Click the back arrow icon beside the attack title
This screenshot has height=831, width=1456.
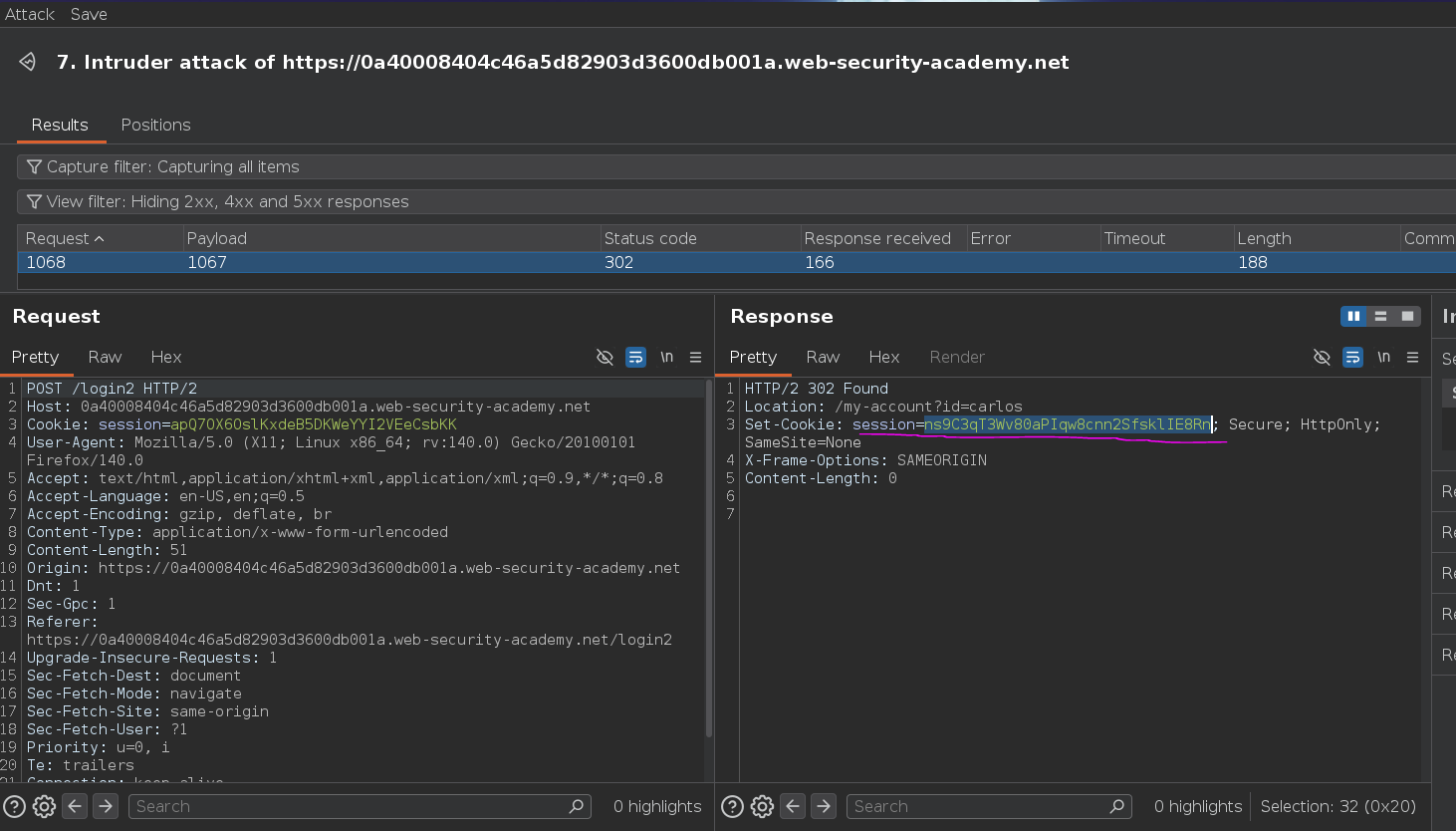28,62
